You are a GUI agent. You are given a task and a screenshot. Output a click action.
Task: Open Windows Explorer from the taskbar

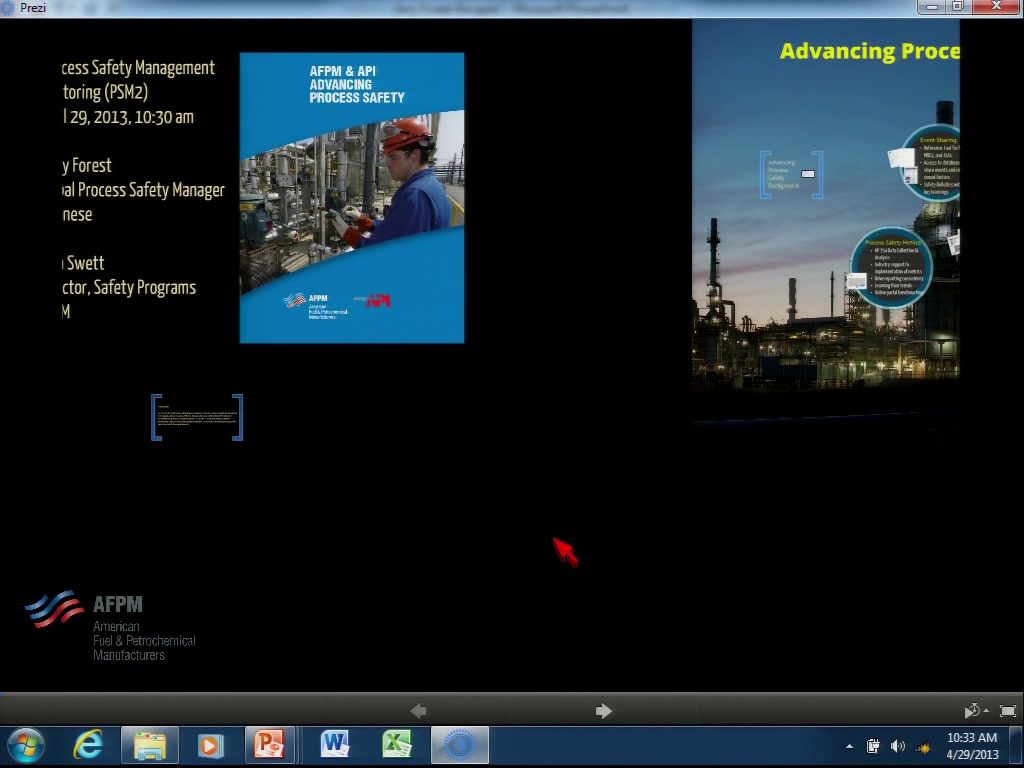(x=150, y=745)
